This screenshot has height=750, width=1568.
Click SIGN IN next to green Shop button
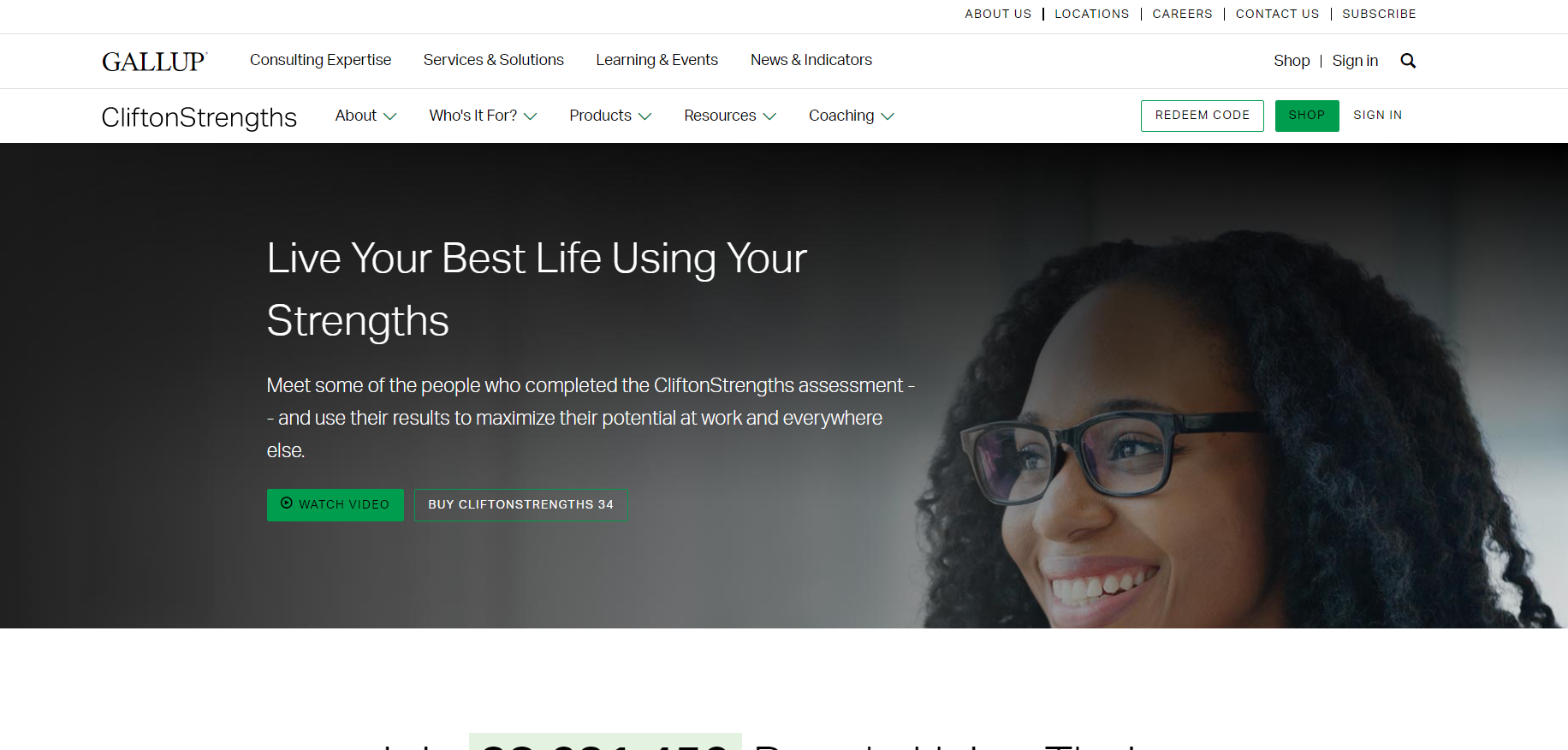tap(1378, 116)
